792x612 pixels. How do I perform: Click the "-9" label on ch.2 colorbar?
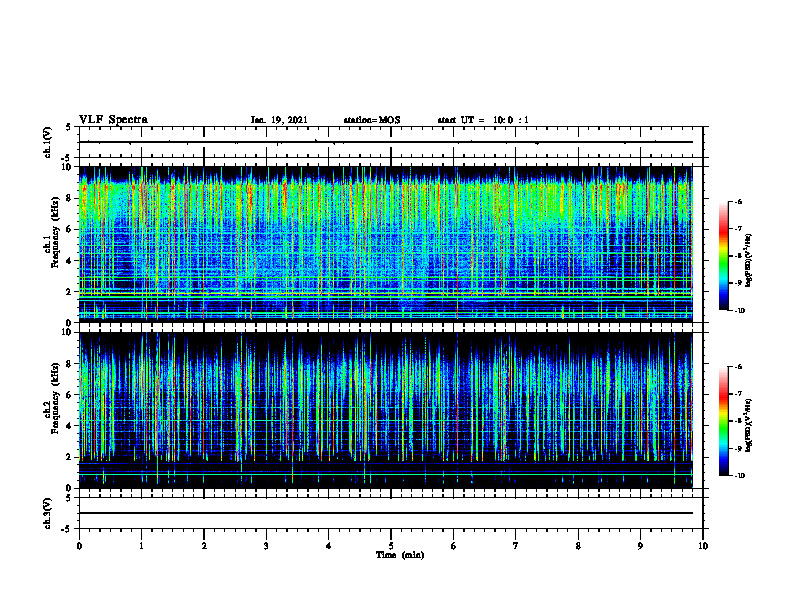[738, 448]
